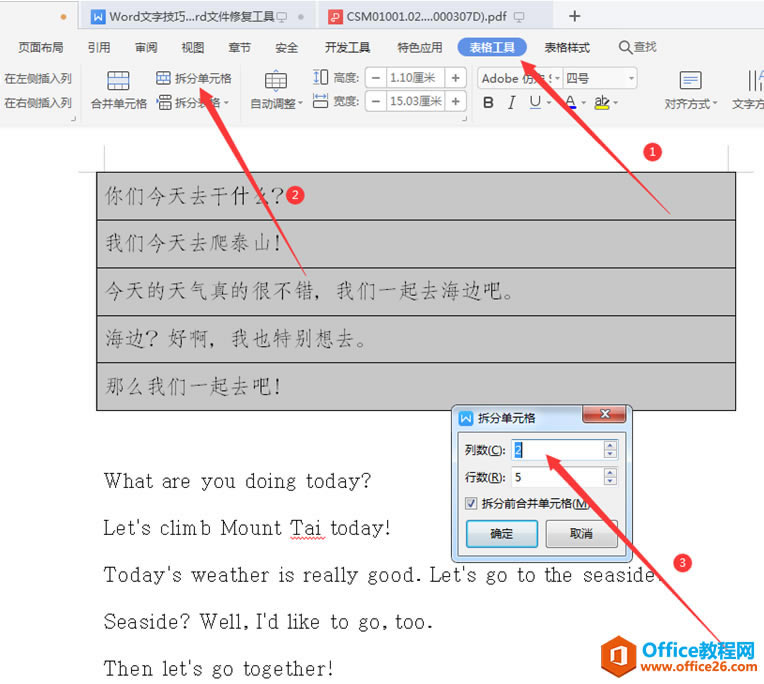764x684 pixels.
Task: Expand the Split Table dropdown arrow
Action: click(227, 103)
